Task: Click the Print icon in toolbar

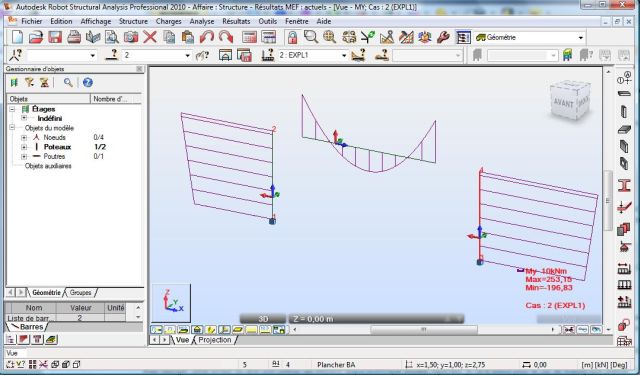Action: point(74,38)
